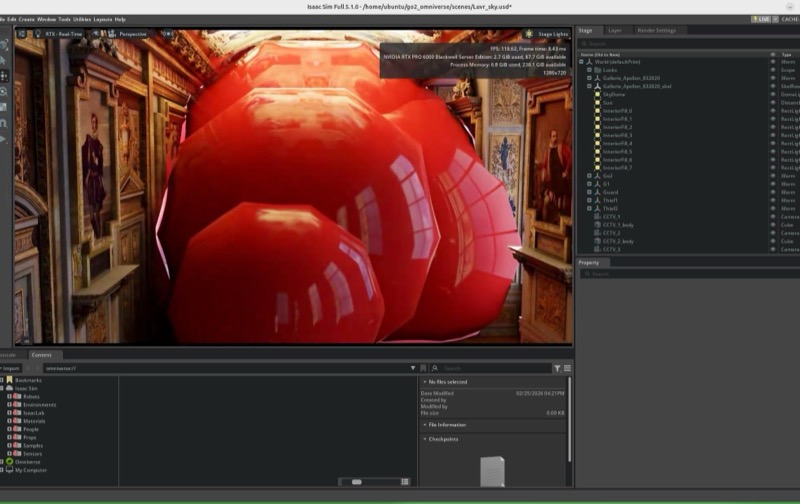The image size is (800, 504).
Task: Open the filter icon in Content browser
Action: point(557,368)
